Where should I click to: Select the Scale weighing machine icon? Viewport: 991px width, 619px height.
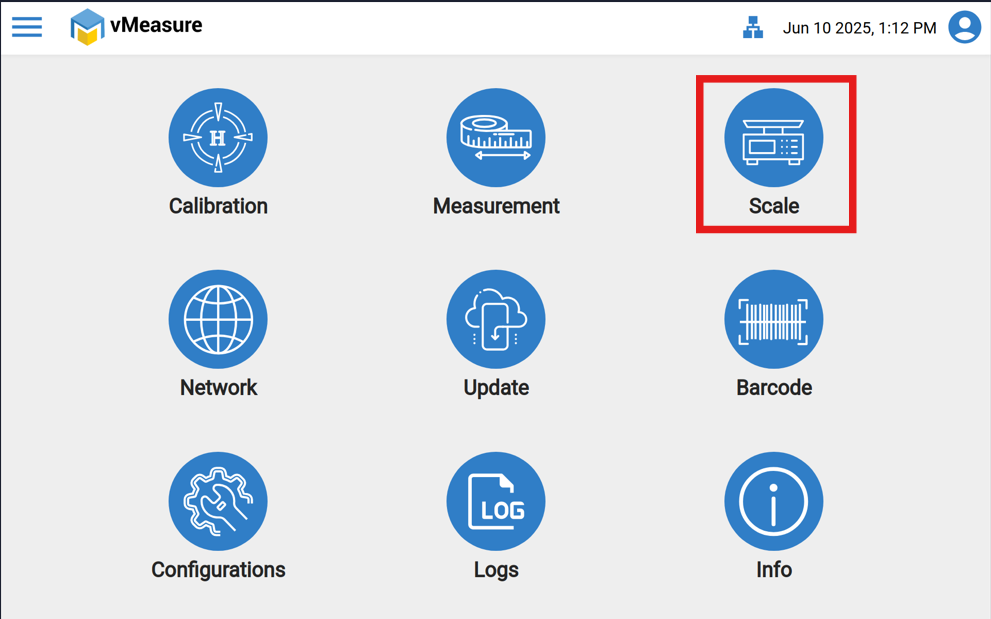[x=774, y=138]
